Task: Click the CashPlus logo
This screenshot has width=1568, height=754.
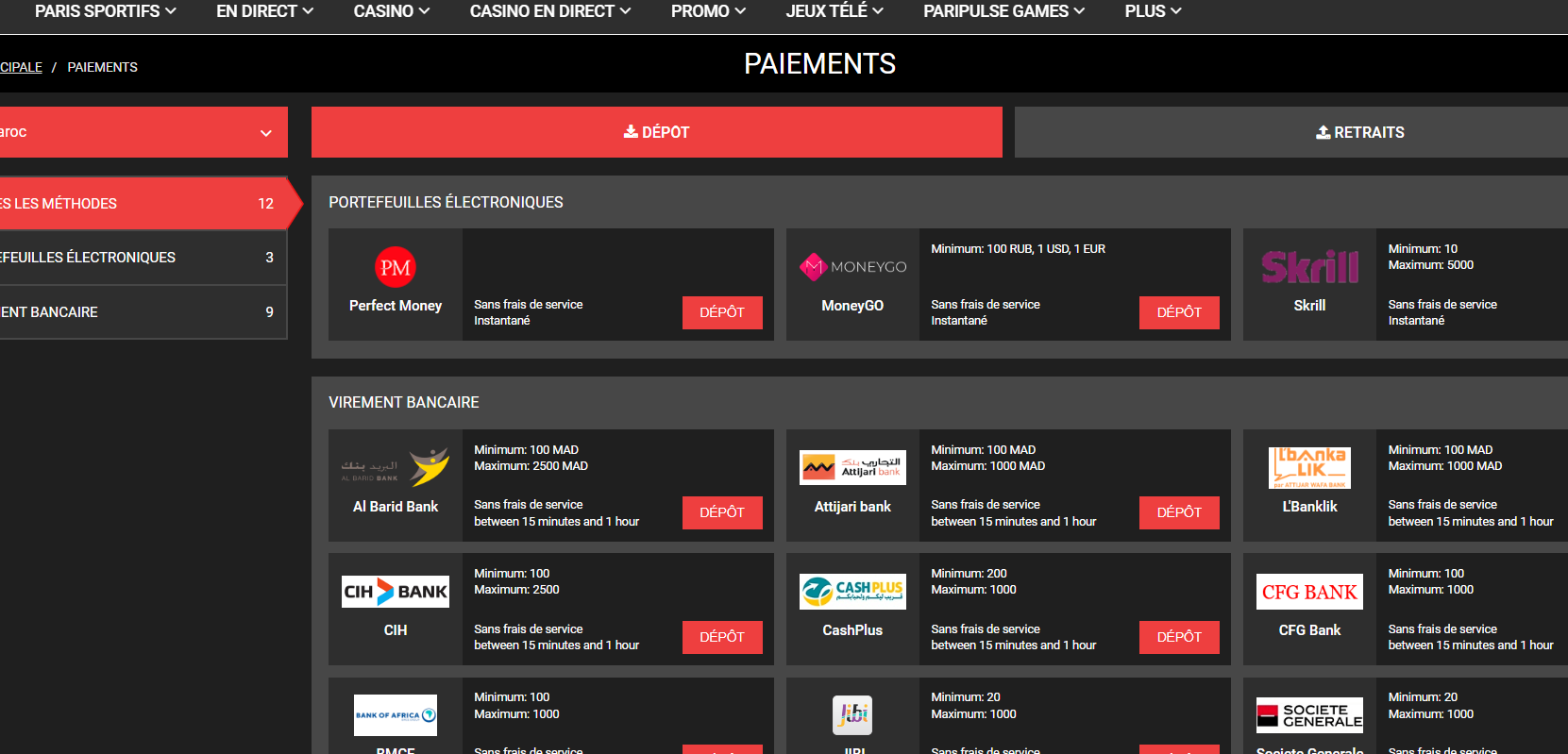Action: point(852,592)
